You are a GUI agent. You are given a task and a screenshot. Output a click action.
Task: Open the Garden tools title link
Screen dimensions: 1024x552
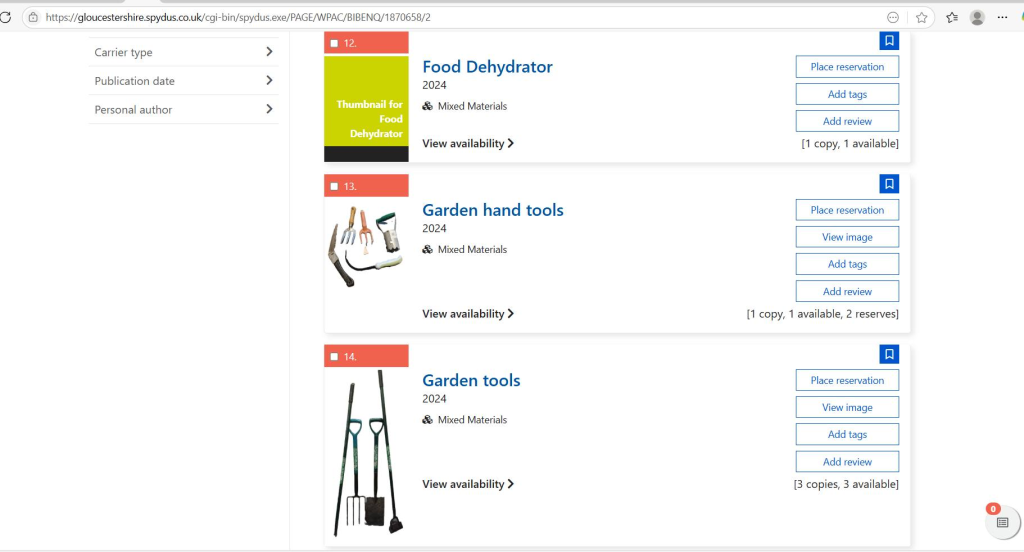coord(471,380)
